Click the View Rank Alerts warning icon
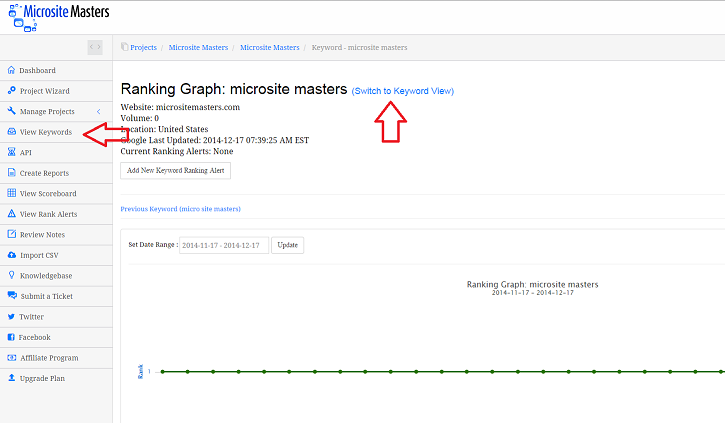This screenshot has width=725, height=423. coord(12,214)
